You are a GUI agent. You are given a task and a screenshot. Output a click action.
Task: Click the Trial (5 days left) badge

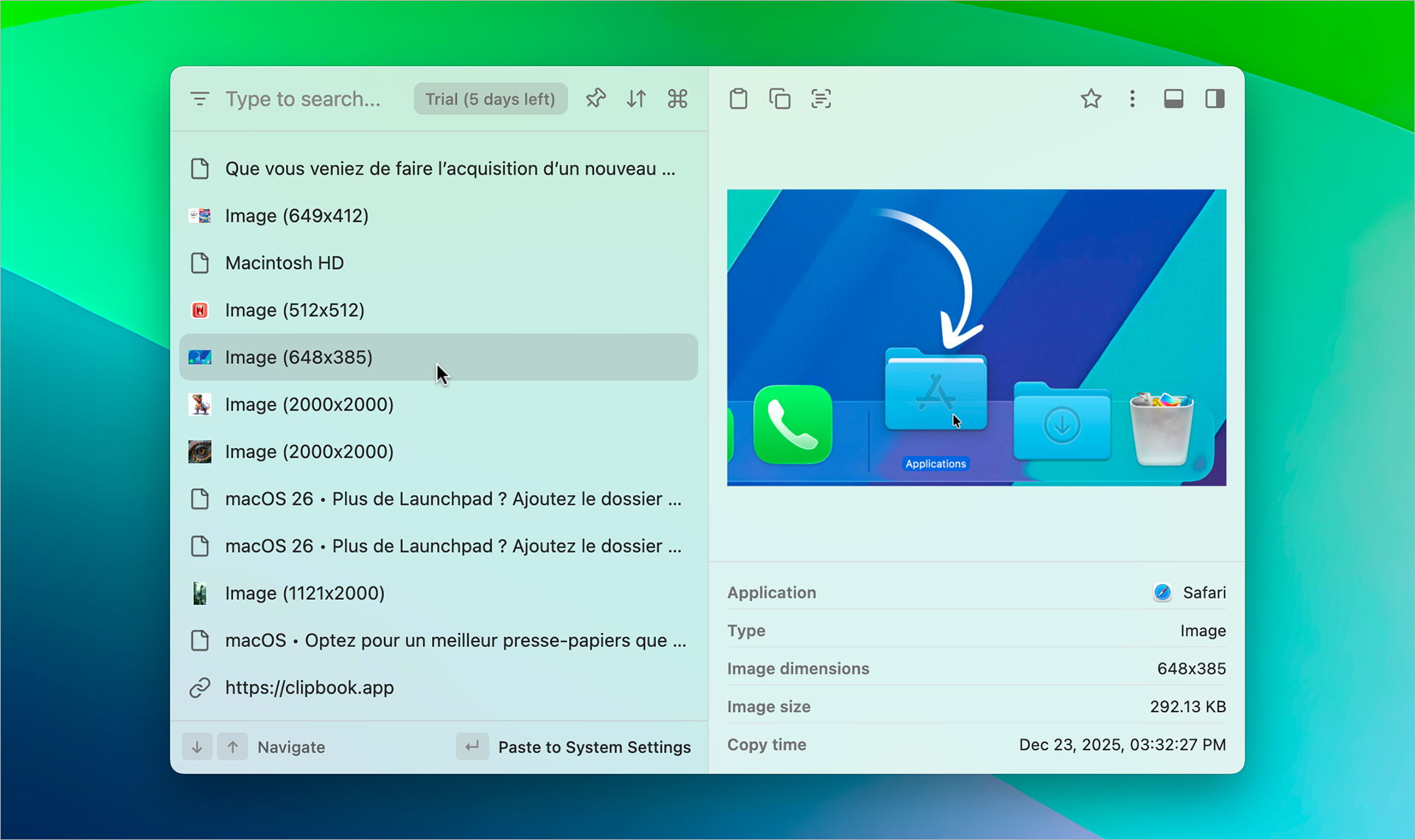tap(490, 98)
